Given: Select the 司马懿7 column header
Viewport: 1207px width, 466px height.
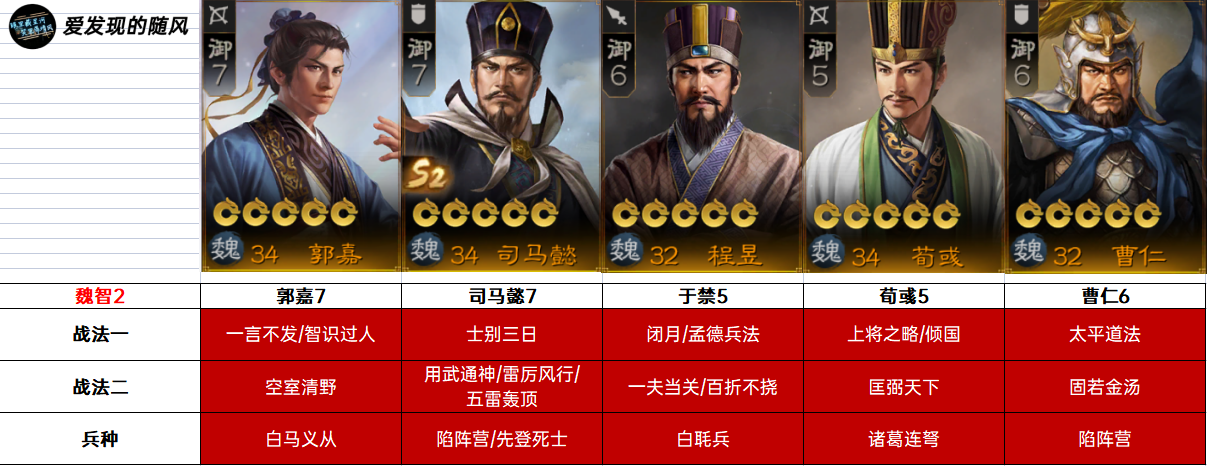Looking at the screenshot, I should tap(502, 296).
